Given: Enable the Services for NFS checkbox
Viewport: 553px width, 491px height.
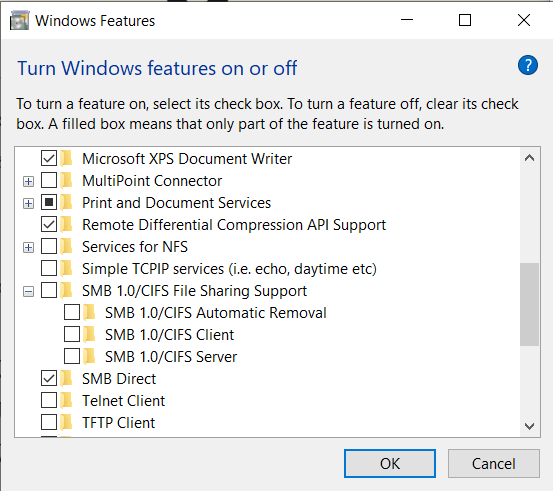Looking at the screenshot, I should tap(49, 247).
